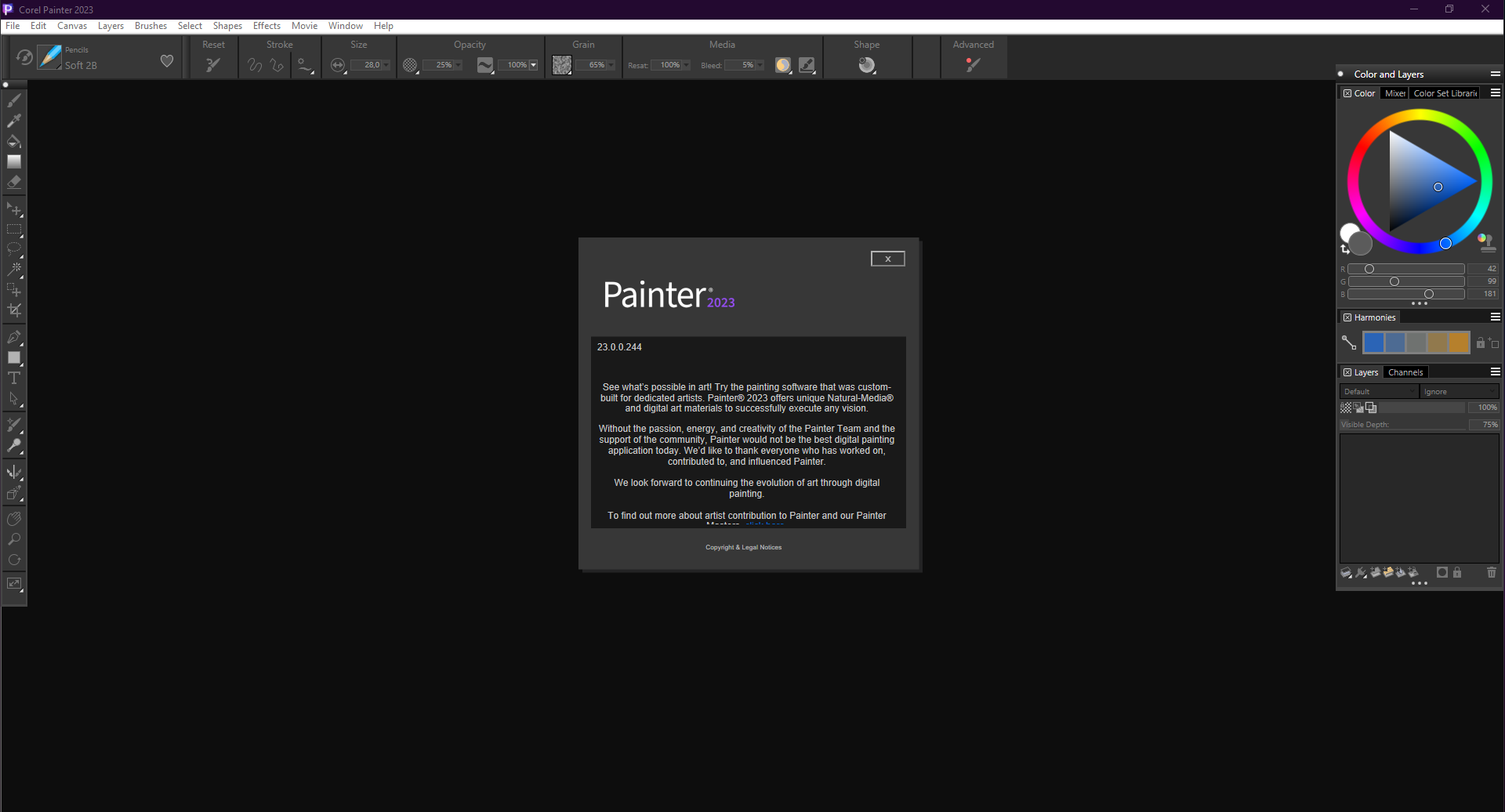Close the About Painter dialog
The height and width of the screenshot is (812, 1505).
point(888,259)
